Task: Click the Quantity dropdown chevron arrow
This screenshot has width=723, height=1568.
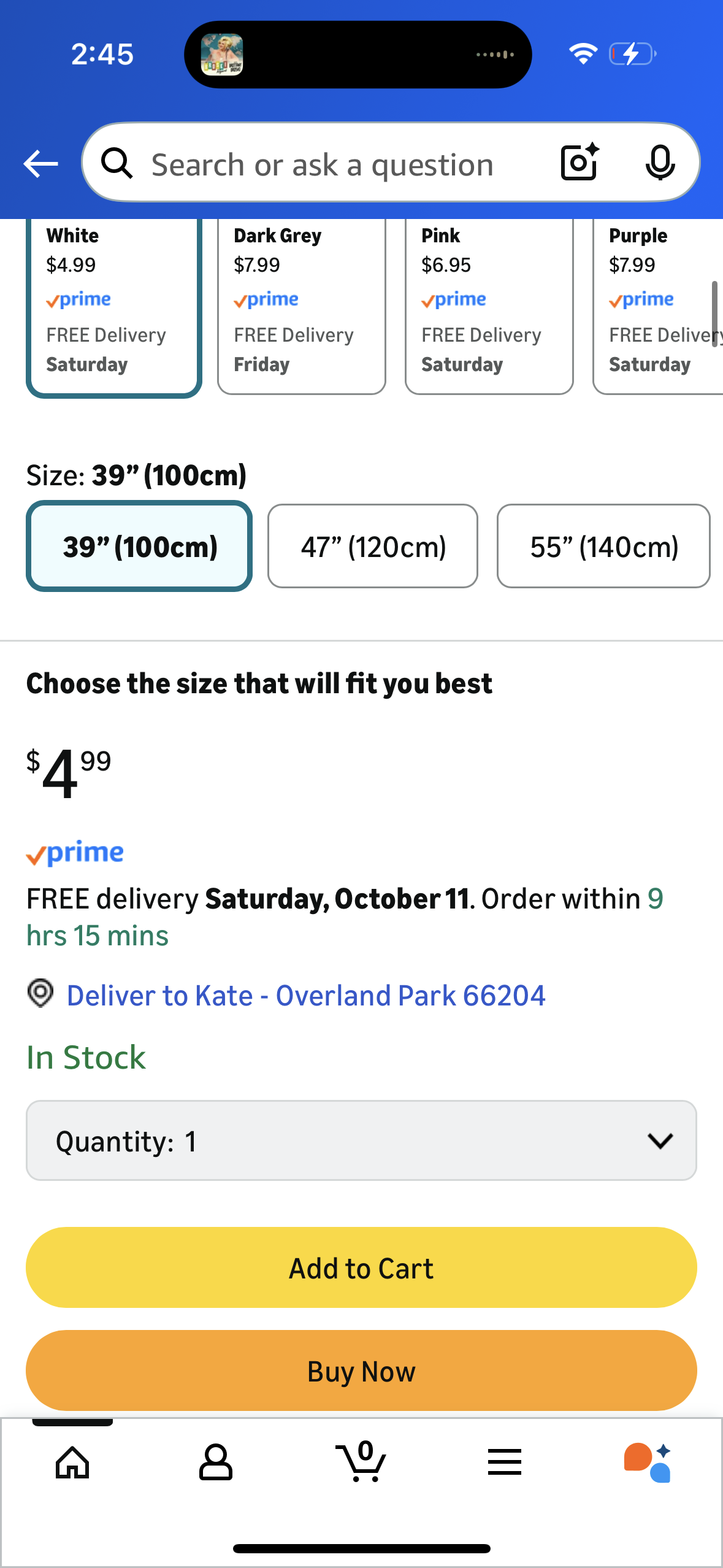Action: pos(660,1140)
